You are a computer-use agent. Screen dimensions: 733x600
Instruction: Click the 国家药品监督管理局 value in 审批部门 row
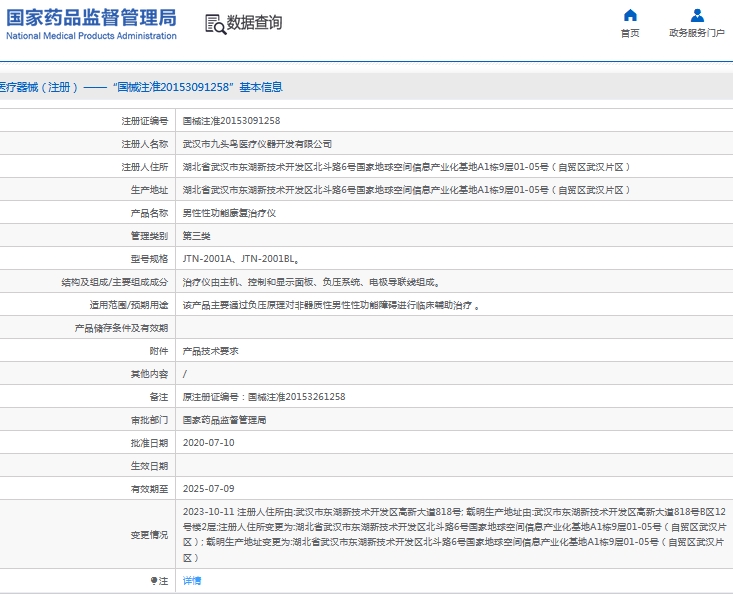coord(224,420)
